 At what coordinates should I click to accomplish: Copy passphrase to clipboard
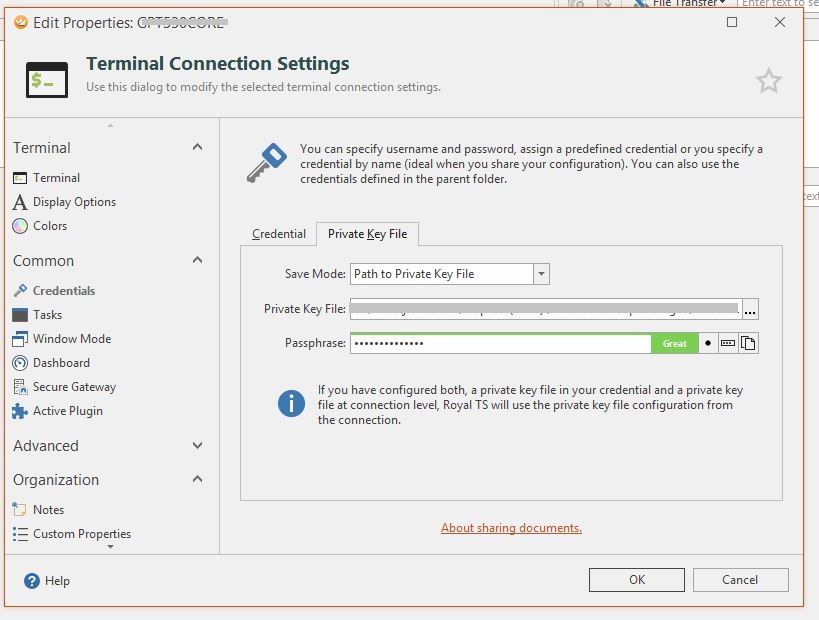748,343
